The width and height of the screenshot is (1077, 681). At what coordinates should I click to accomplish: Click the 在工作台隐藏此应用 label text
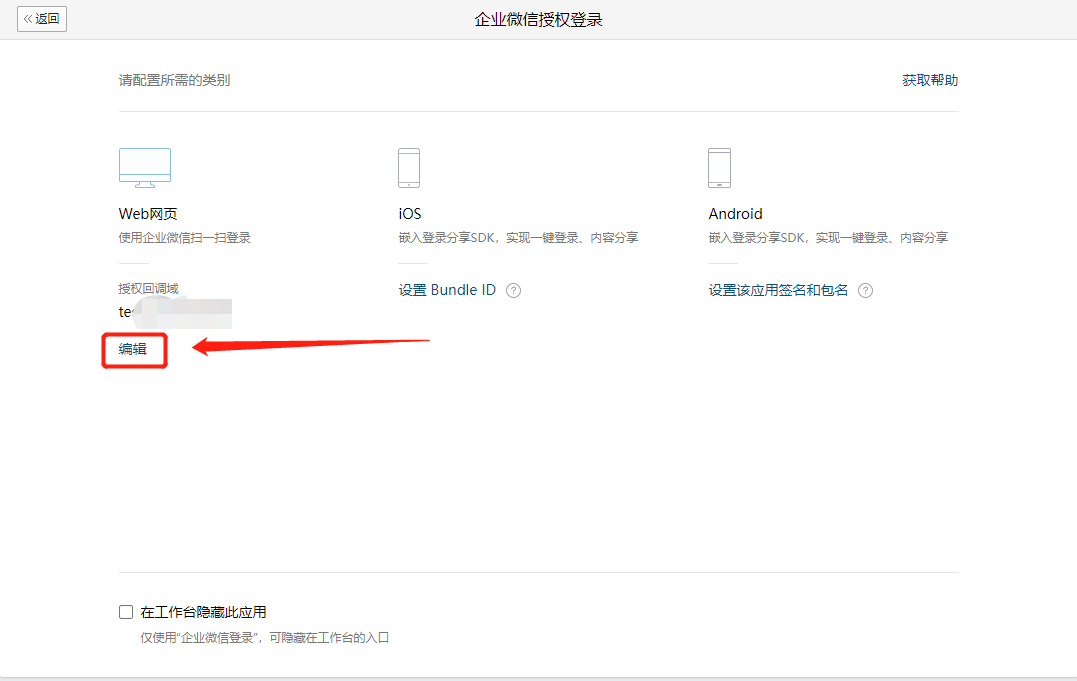(x=203, y=612)
